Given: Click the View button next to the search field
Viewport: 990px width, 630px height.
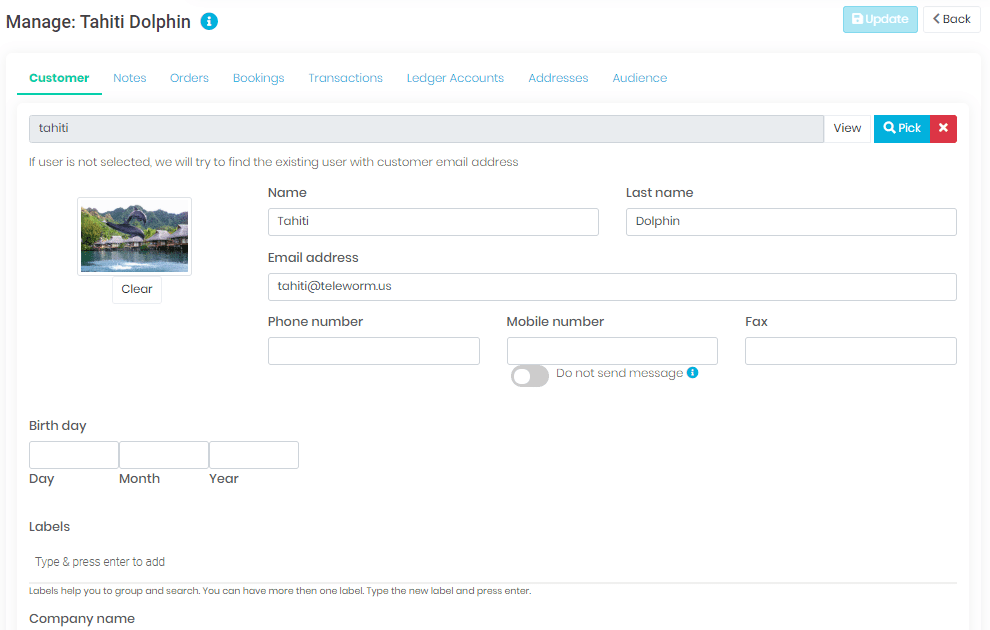Looking at the screenshot, I should tap(847, 128).
